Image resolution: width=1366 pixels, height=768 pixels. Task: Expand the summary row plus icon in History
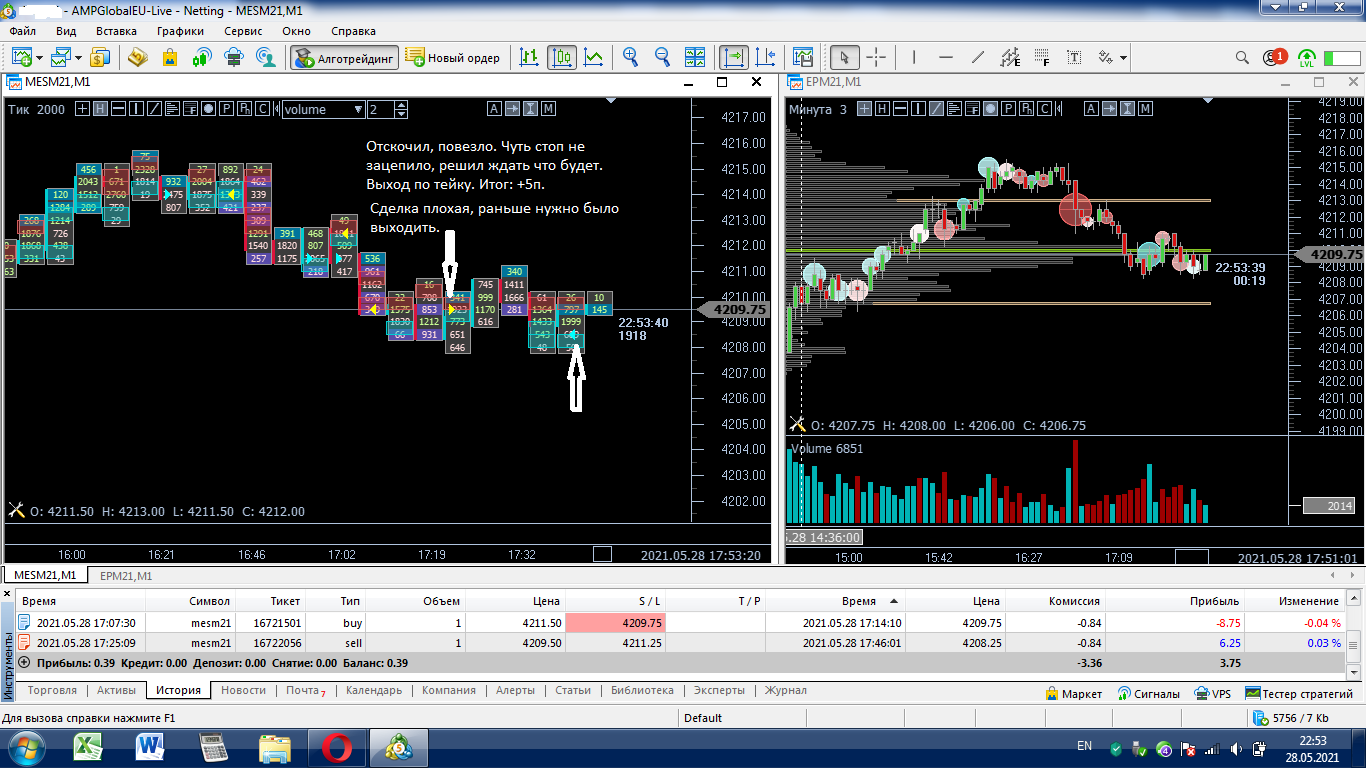(24, 662)
